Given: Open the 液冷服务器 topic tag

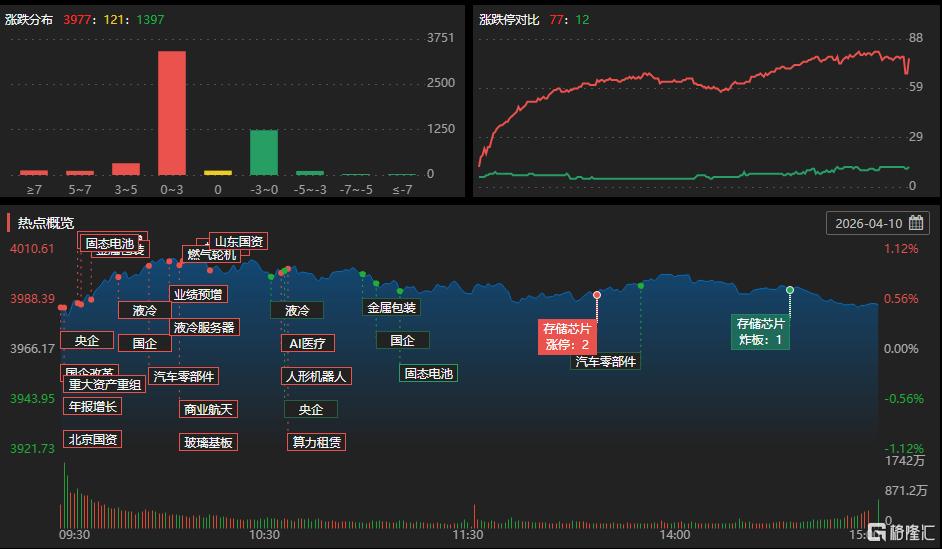Looking at the screenshot, I should [203, 327].
